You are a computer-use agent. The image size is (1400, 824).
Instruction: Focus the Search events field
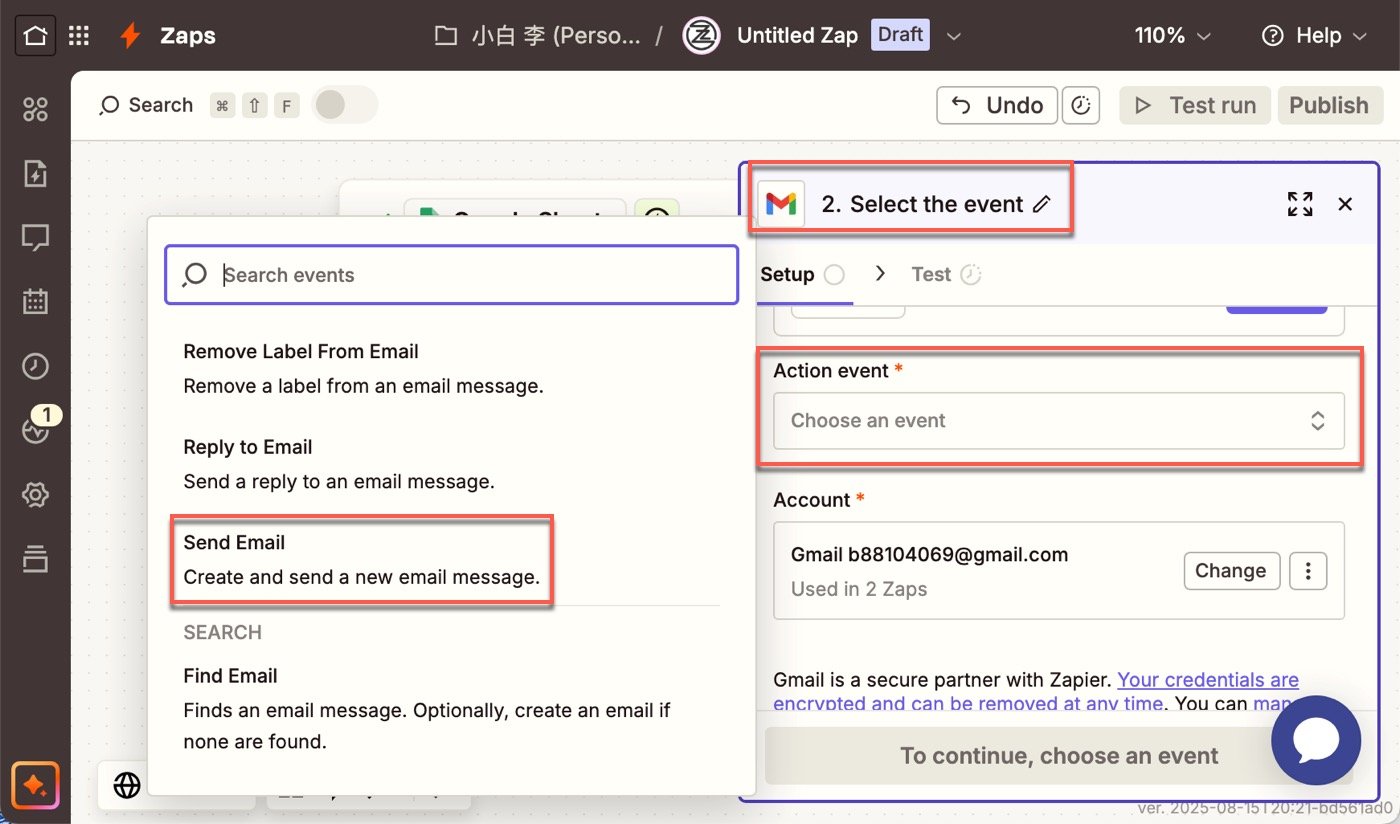point(451,275)
